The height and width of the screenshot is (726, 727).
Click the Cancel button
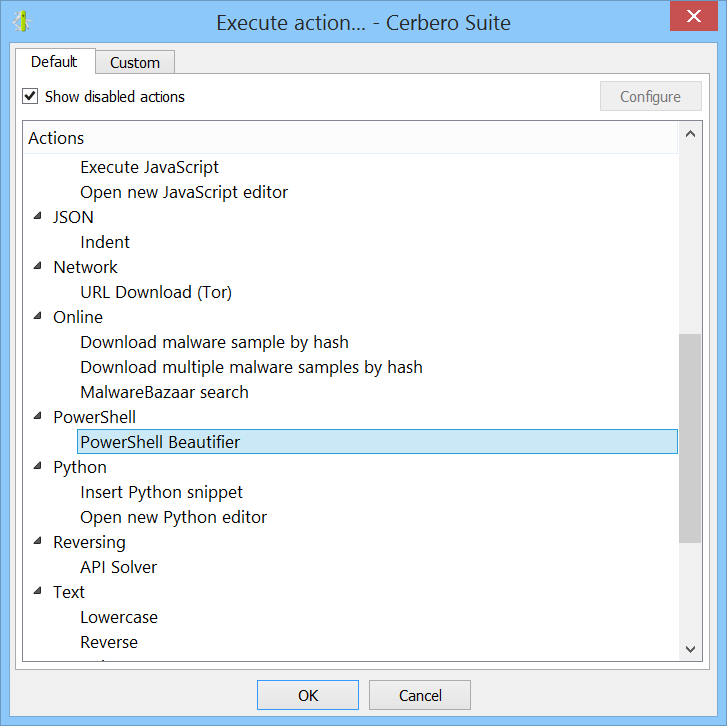click(420, 695)
